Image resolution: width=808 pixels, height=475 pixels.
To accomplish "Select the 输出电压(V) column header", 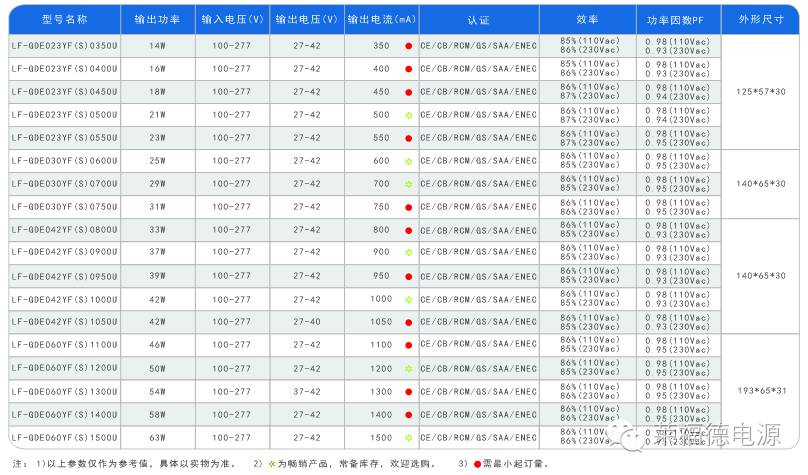I will point(307,20).
